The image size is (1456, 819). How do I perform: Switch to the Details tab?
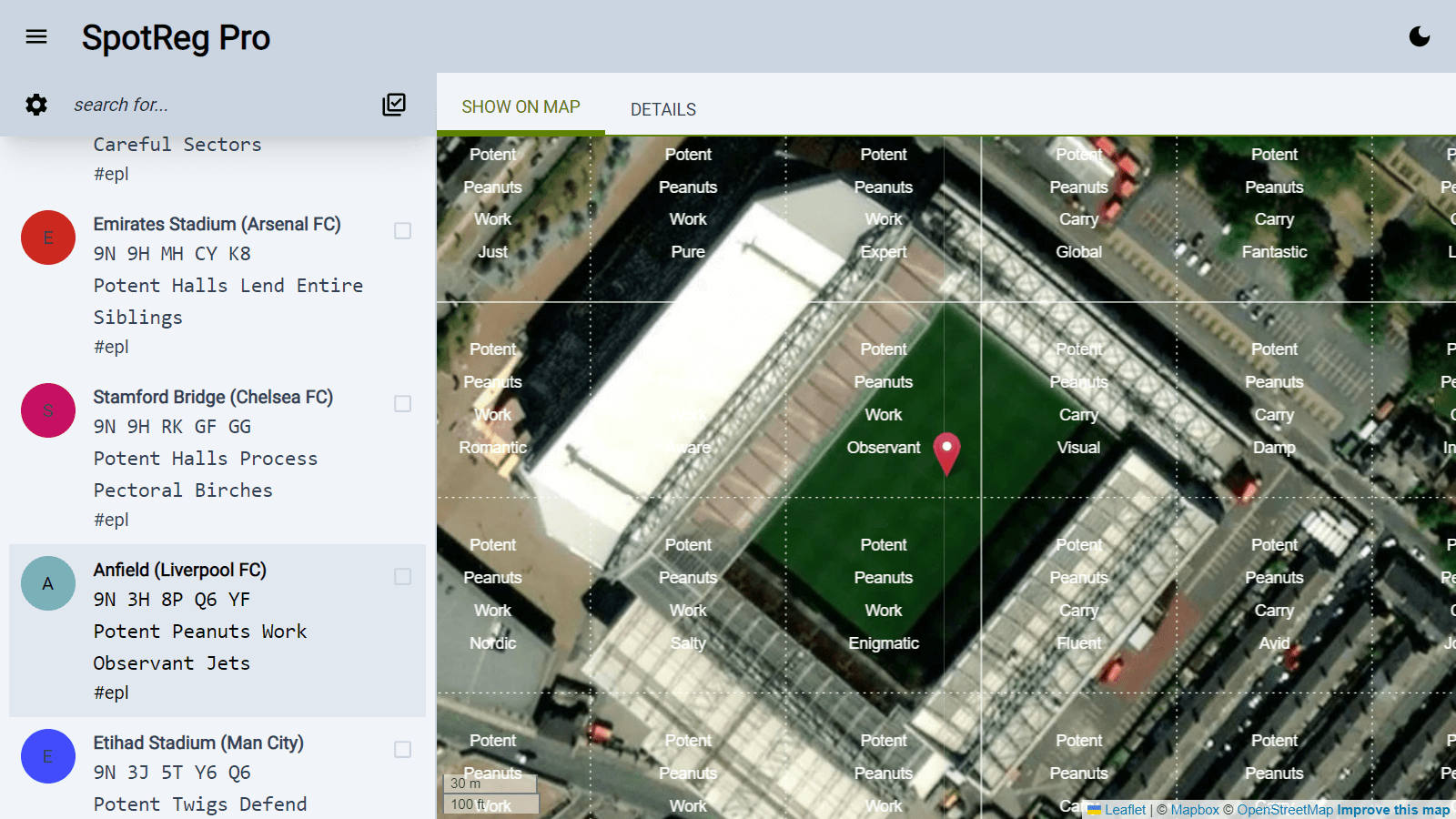click(663, 109)
